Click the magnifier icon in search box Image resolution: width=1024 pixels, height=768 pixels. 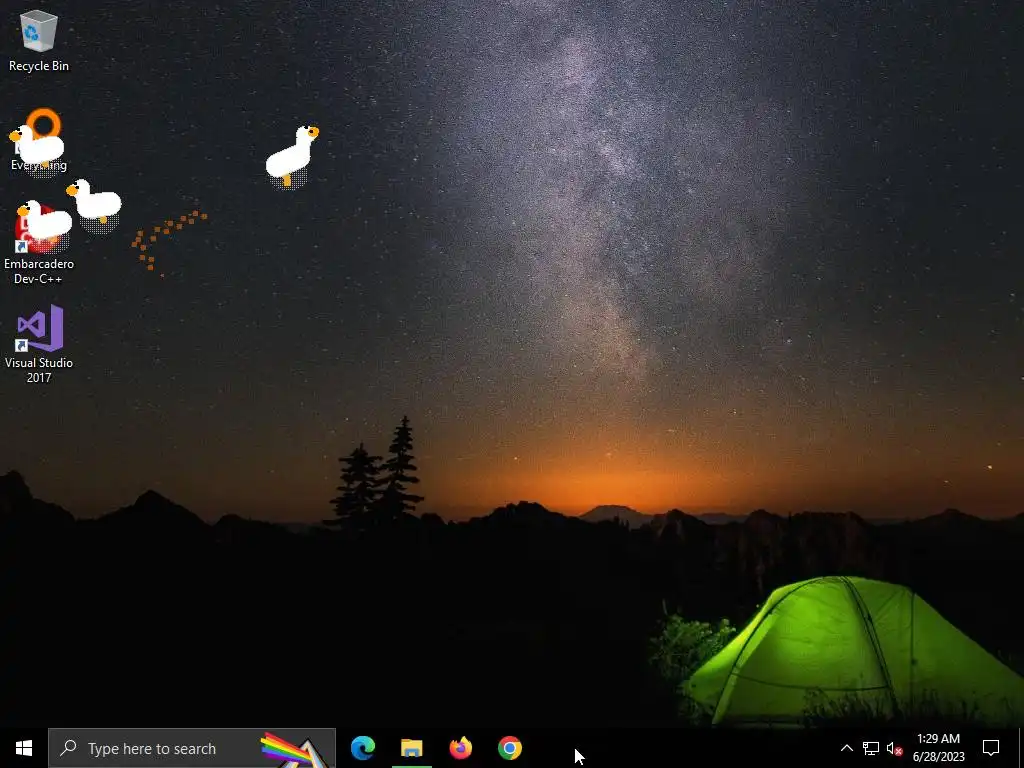[68, 748]
